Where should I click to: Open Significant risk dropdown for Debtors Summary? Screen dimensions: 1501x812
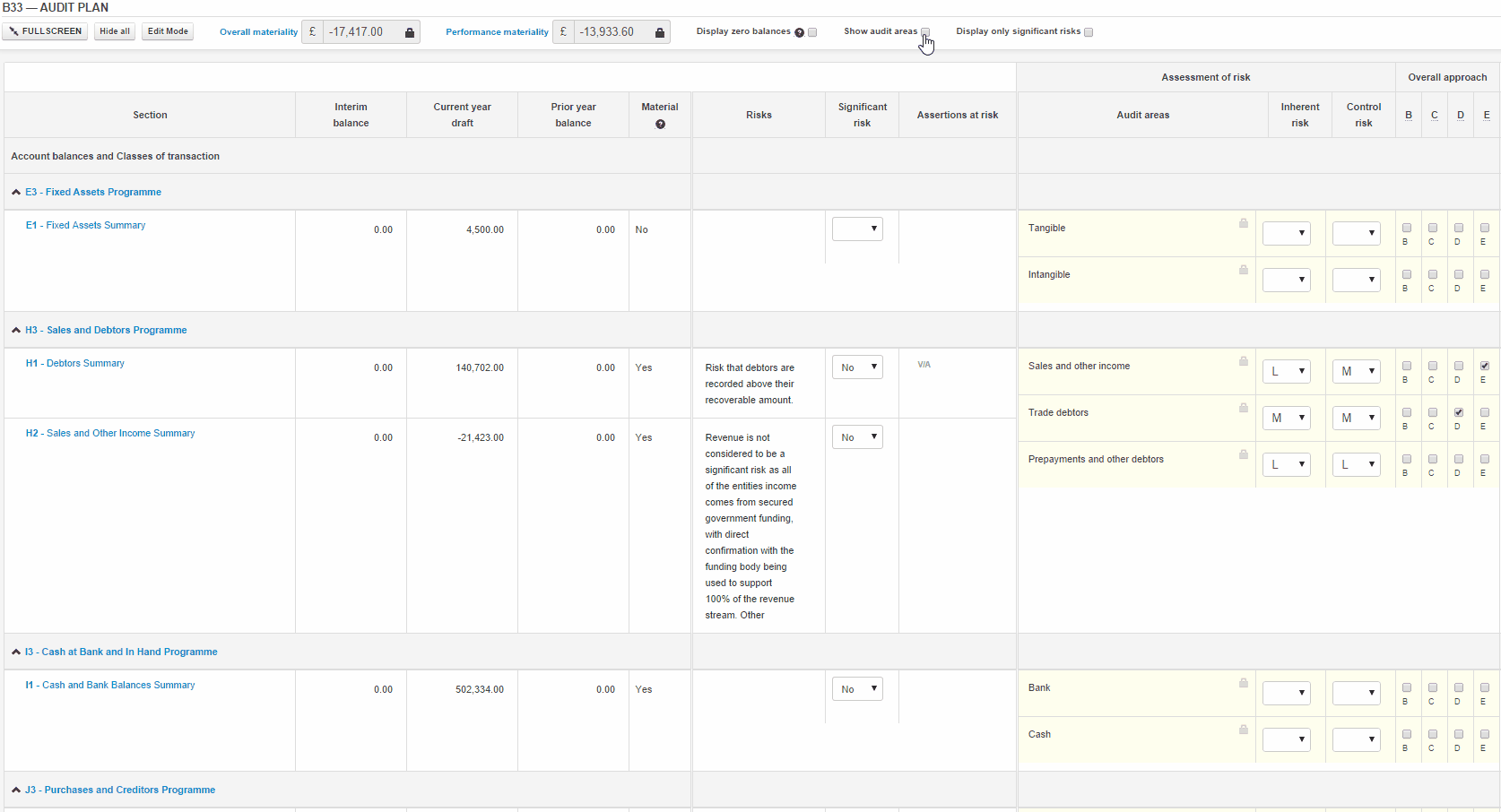pyautogui.click(x=857, y=367)
